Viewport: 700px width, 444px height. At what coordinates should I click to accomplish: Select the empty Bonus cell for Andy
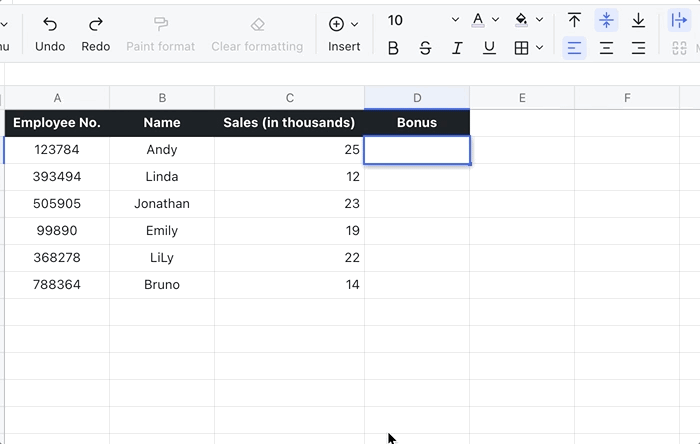(x=417, y=150)
